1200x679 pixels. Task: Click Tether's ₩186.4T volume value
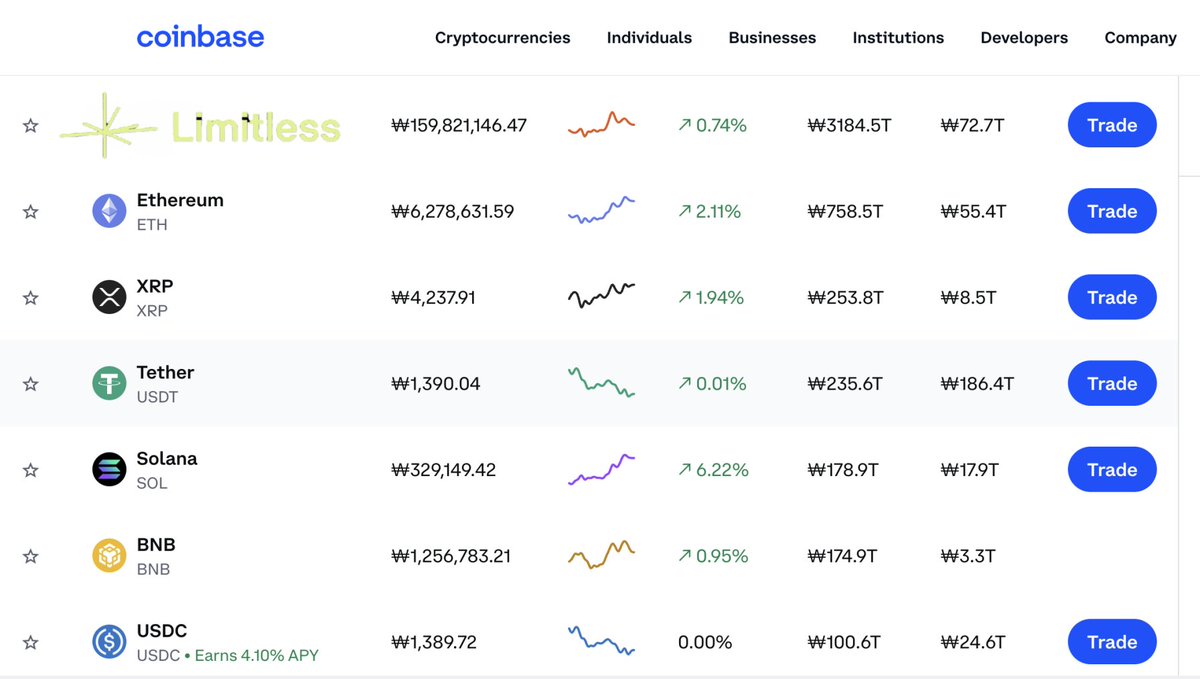(977, 383)
